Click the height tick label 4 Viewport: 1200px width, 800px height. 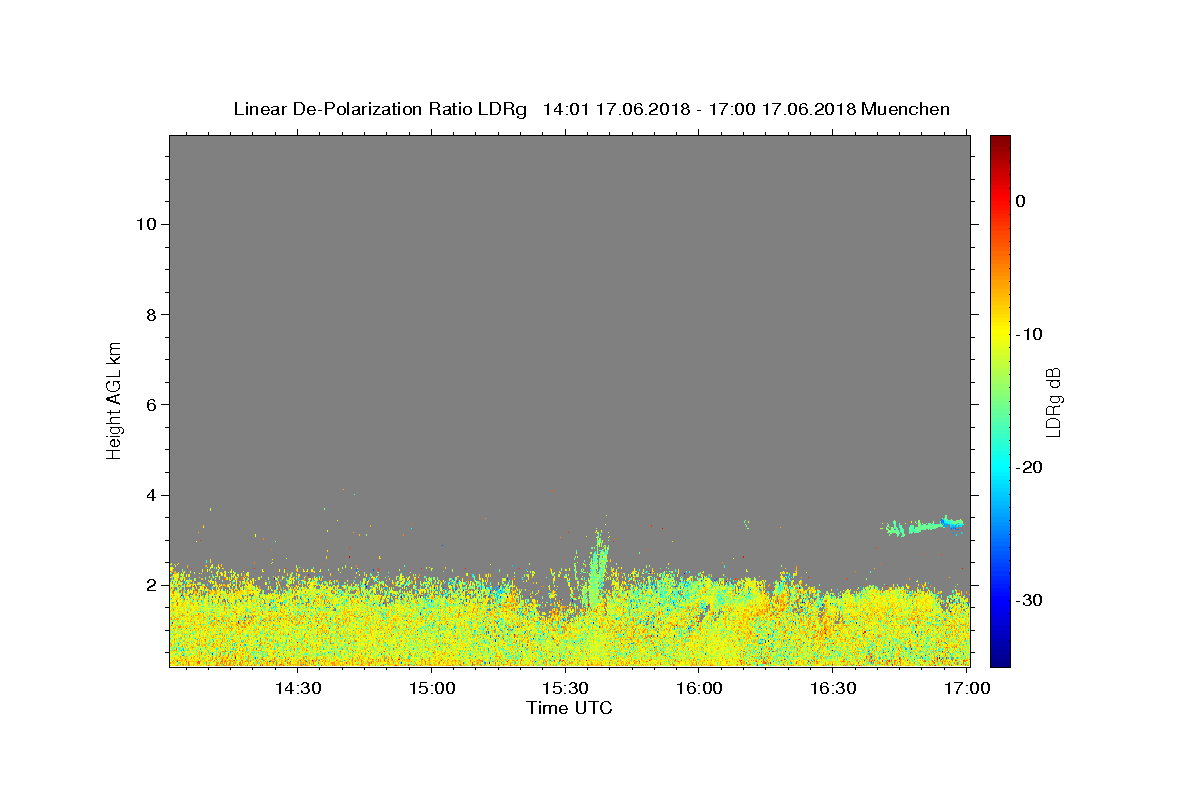[x=150, y=495]
